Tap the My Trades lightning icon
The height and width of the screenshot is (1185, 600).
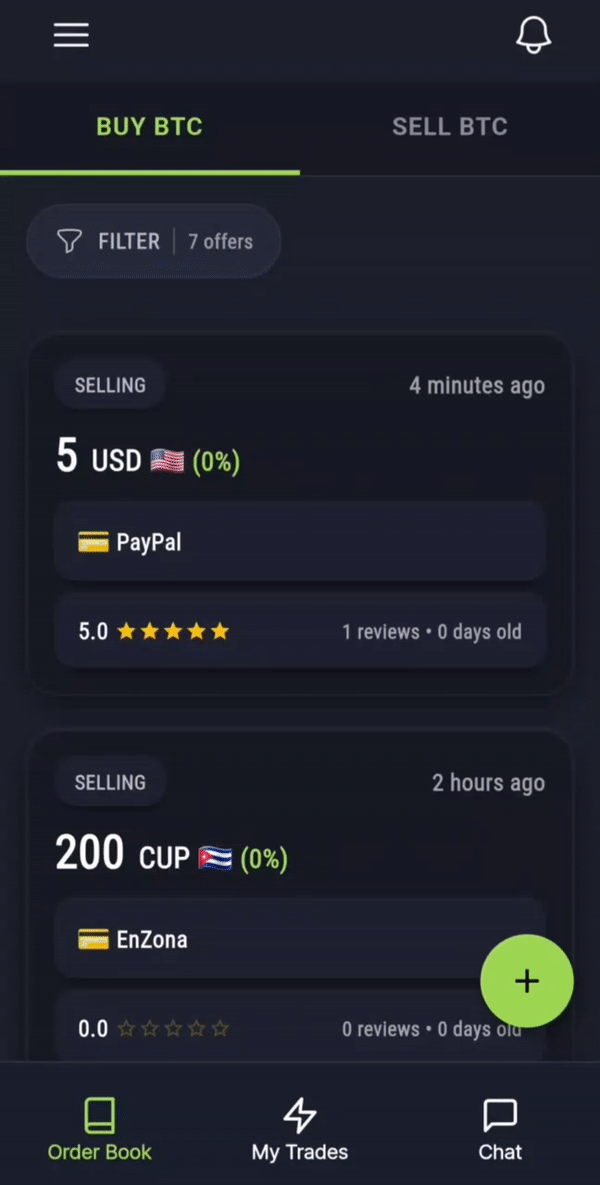[x=300, y=1115]
